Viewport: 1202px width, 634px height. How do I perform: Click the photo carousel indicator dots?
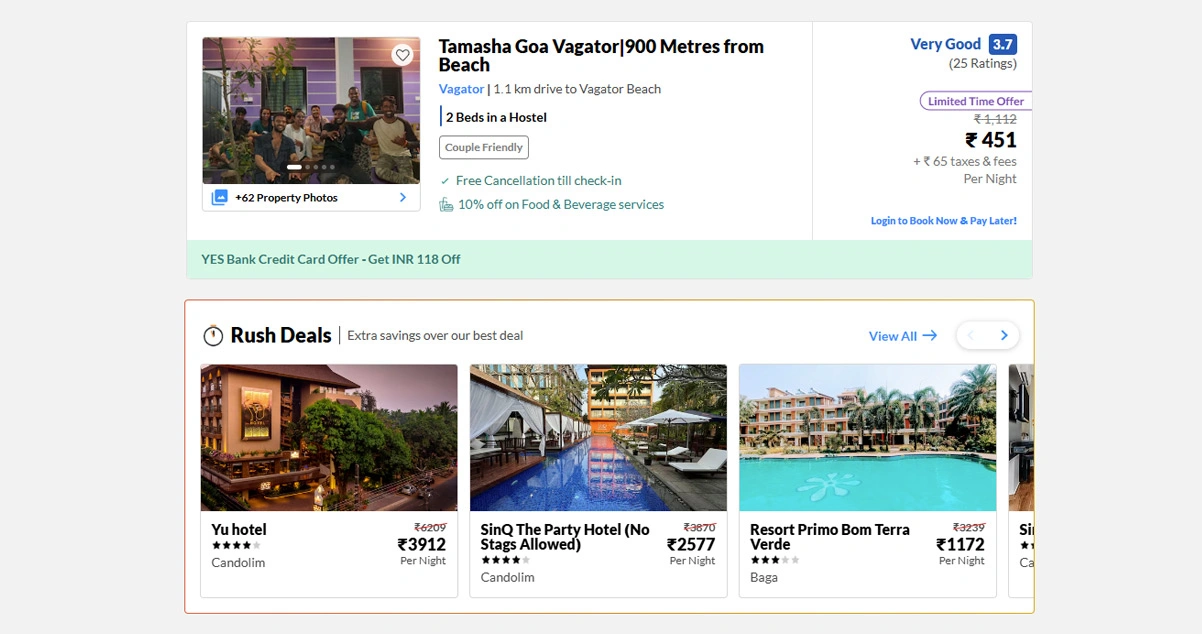[311, 167]
